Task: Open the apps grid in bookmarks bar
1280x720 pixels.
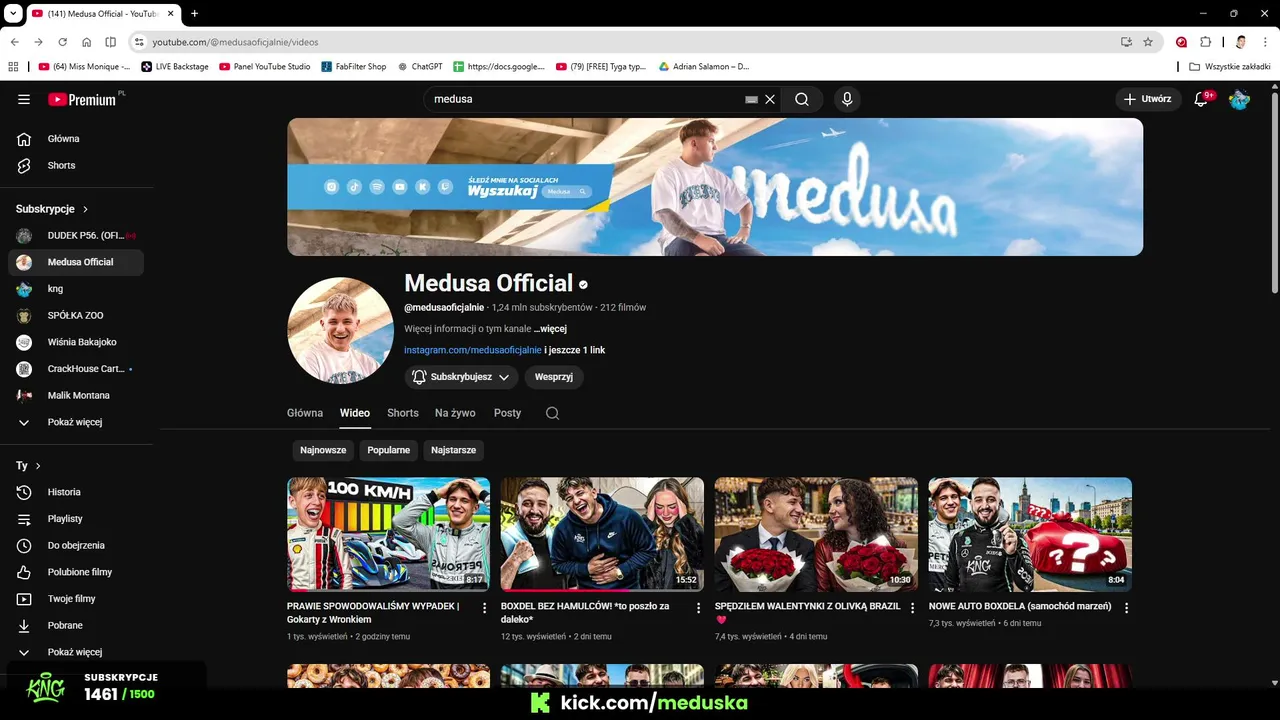Action: 13,67
